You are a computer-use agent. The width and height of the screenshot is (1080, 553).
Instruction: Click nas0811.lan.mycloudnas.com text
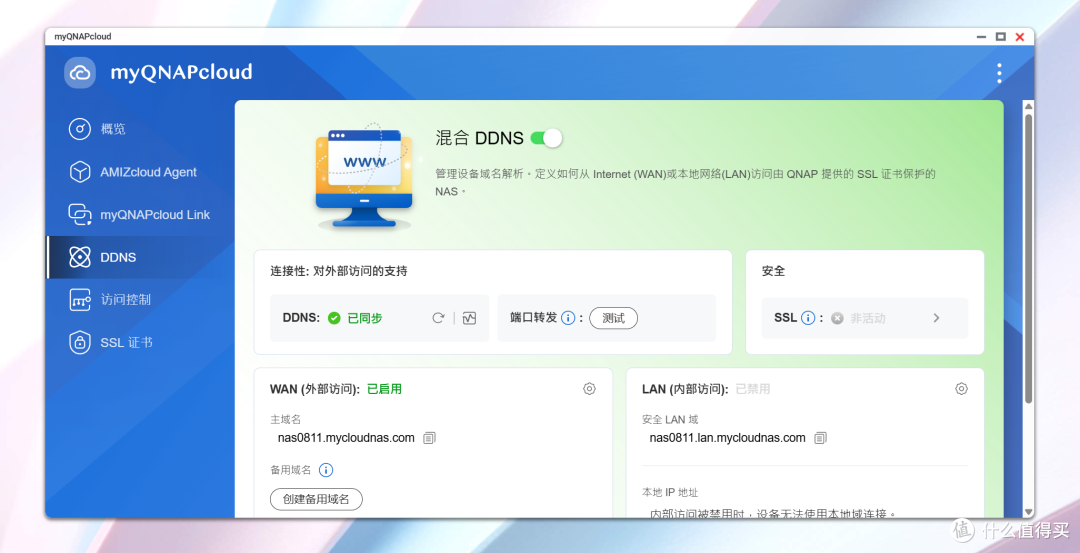[727, 437]
